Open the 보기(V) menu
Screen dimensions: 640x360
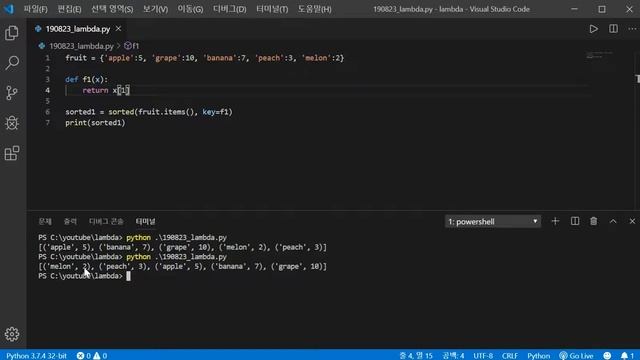coord(155,9)
